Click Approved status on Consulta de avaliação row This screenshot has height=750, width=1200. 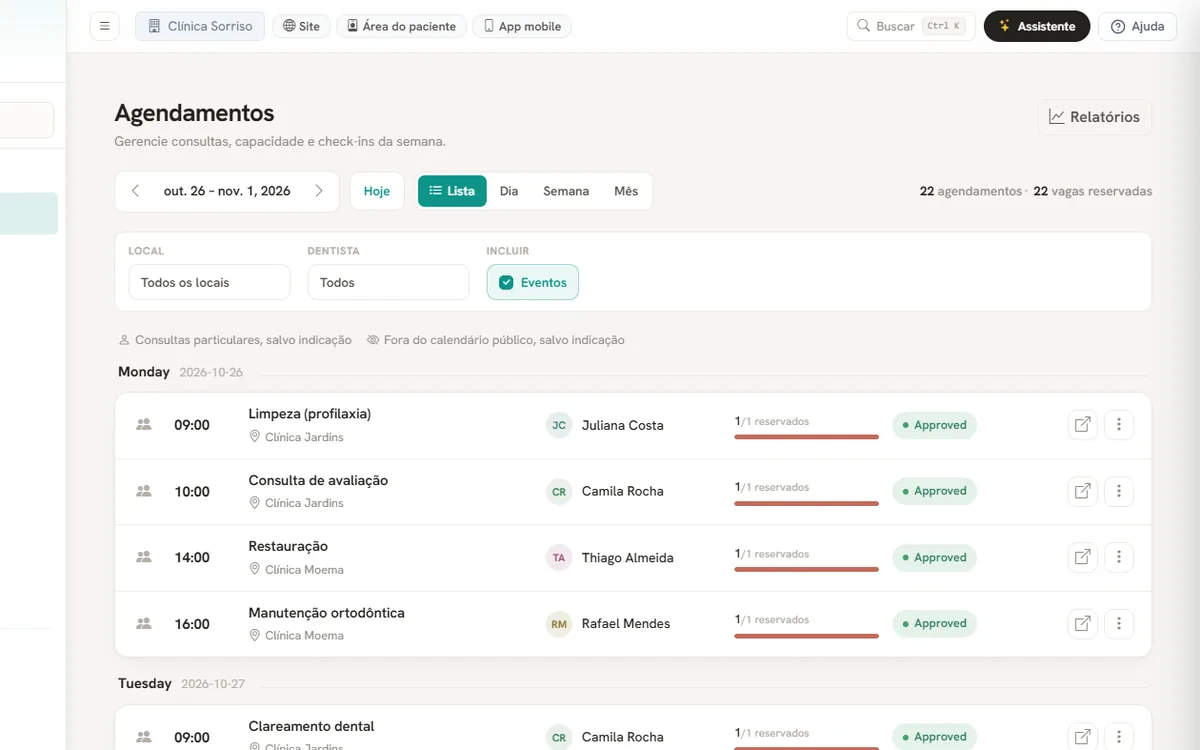pos(934,491)
